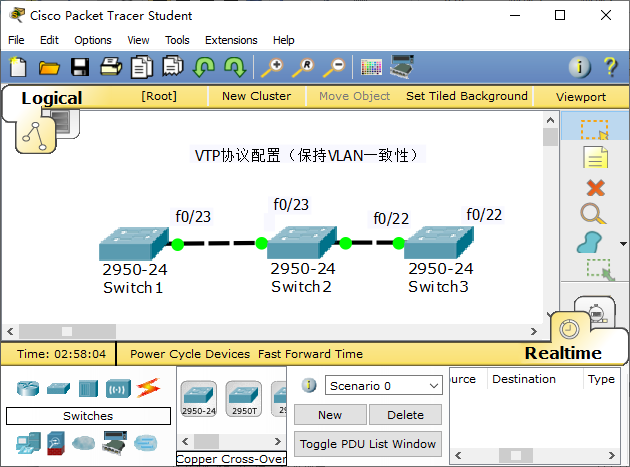Click the Delete scenario button
Screen dimensions: 630x467
(405, 415)
